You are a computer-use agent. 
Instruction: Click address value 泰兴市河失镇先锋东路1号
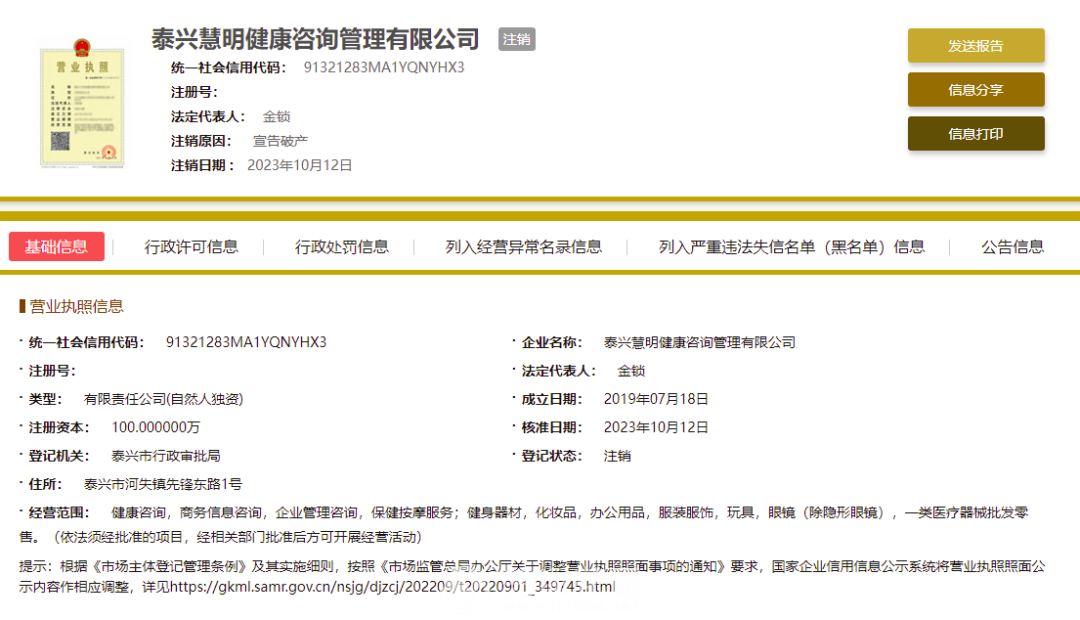point(163,484)
